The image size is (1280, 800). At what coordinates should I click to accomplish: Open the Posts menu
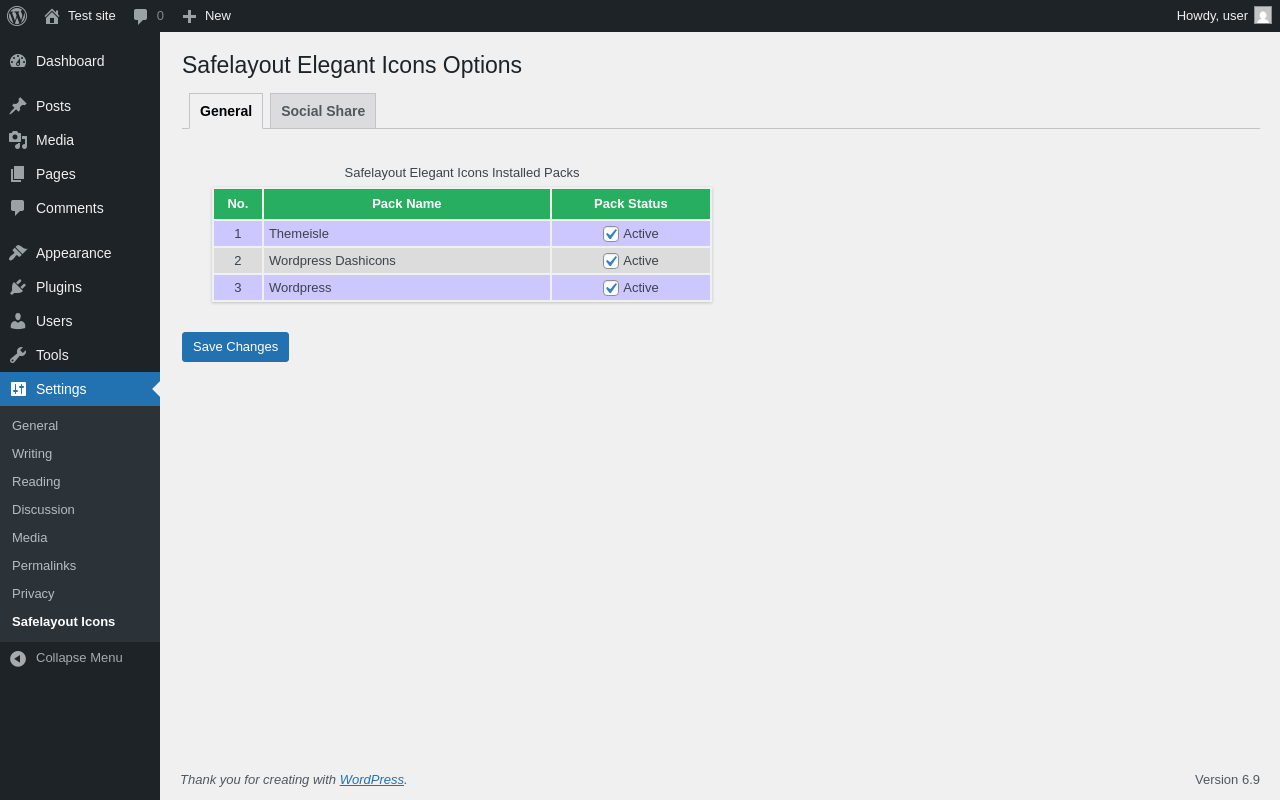coord(80,106)
